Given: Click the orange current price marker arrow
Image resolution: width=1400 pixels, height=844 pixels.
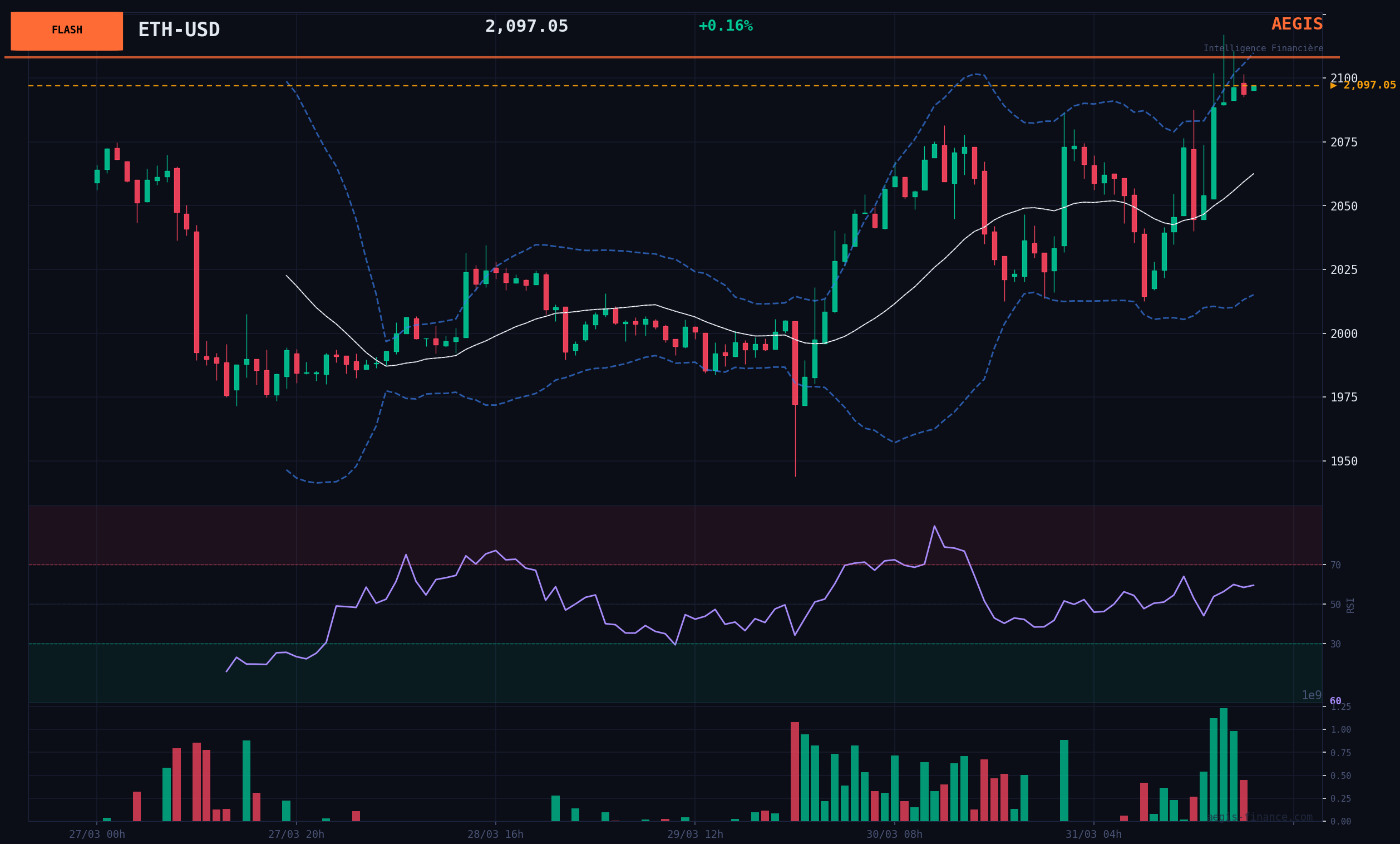Looking at the screenshot, I should [1333, 85].
